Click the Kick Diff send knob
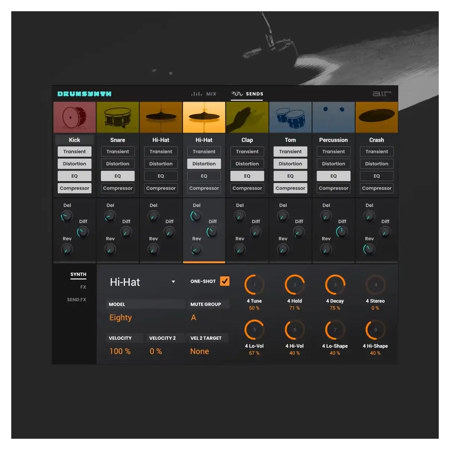 point(82,232)
